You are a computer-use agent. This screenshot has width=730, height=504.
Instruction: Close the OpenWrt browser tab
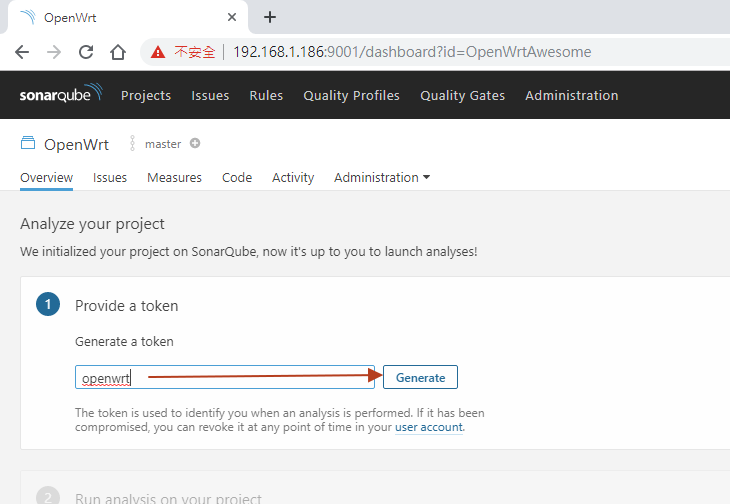pos(232,17)
